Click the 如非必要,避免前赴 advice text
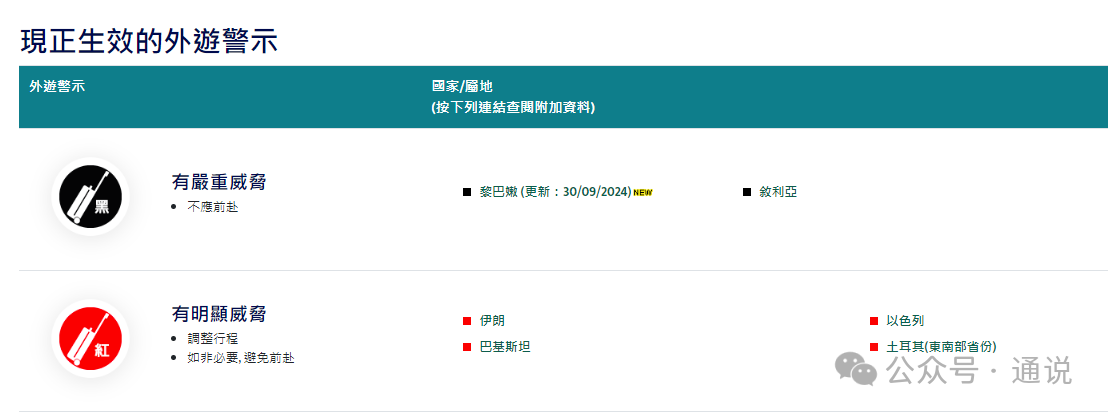Image resolution: width=1108 pixels, height=414 pixels. click(240, 358)
